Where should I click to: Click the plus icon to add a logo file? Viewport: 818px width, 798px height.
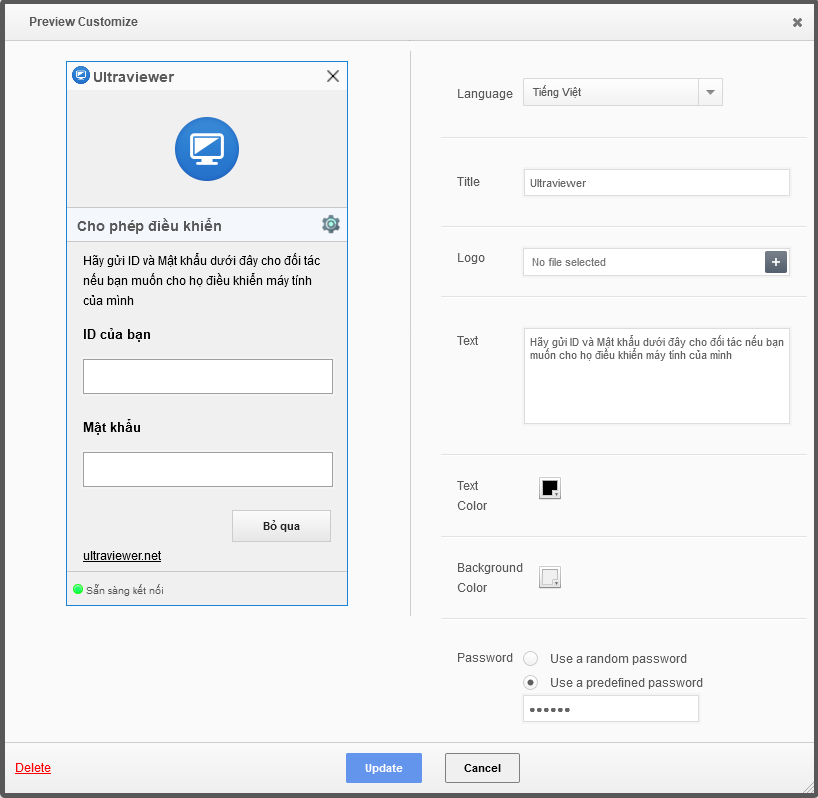click(x=776, y=262)
